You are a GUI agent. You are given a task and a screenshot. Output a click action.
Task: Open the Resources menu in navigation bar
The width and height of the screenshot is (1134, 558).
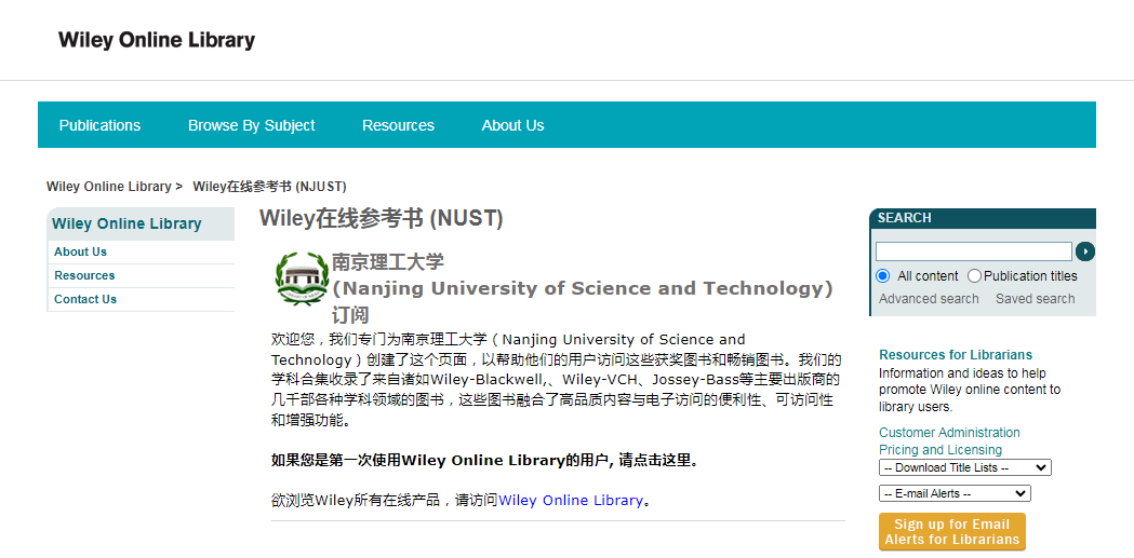pyautogui.click(x=398, y=125)
